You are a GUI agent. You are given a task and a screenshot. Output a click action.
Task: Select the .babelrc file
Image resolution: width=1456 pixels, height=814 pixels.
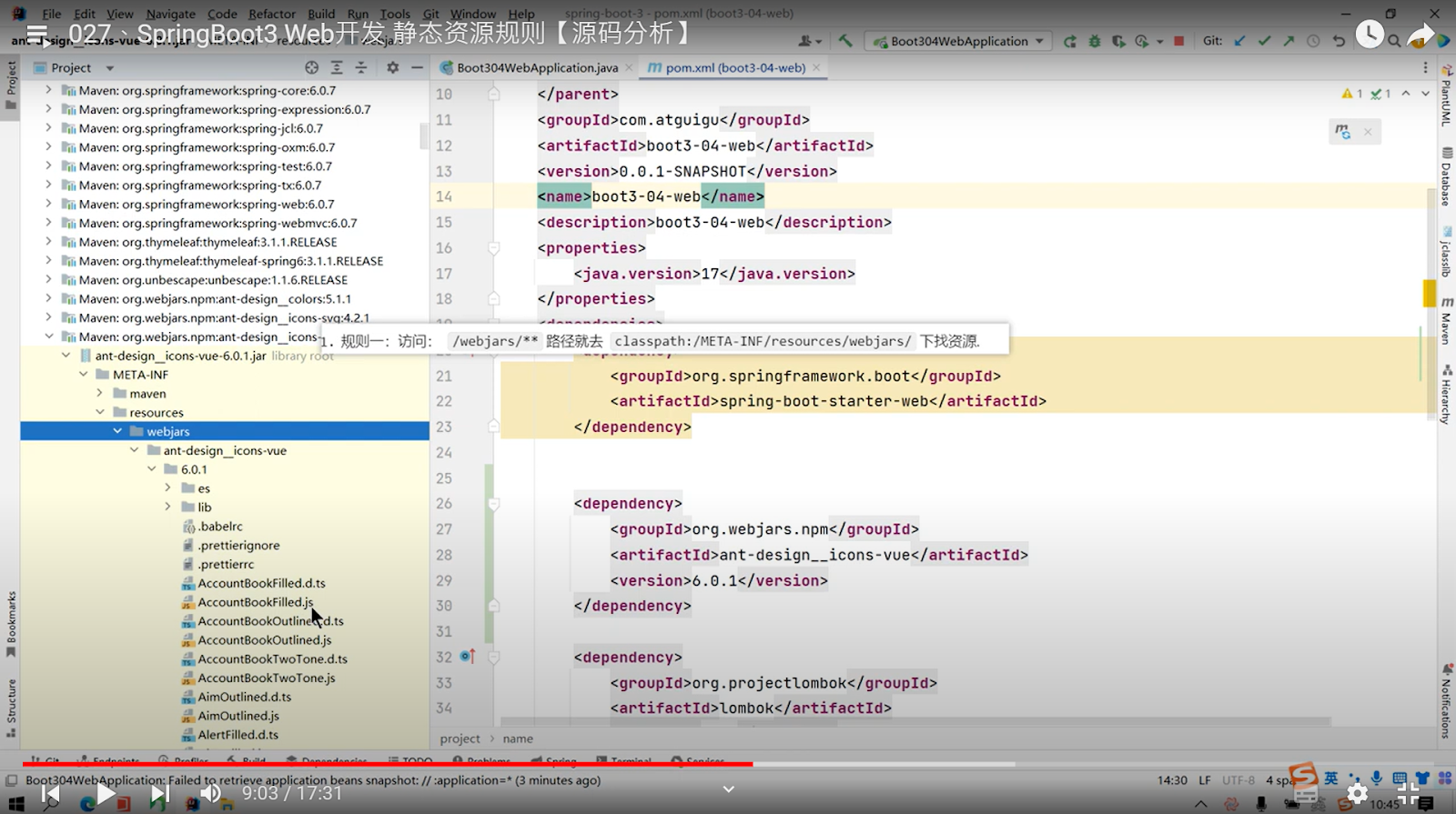click(220, 527)
